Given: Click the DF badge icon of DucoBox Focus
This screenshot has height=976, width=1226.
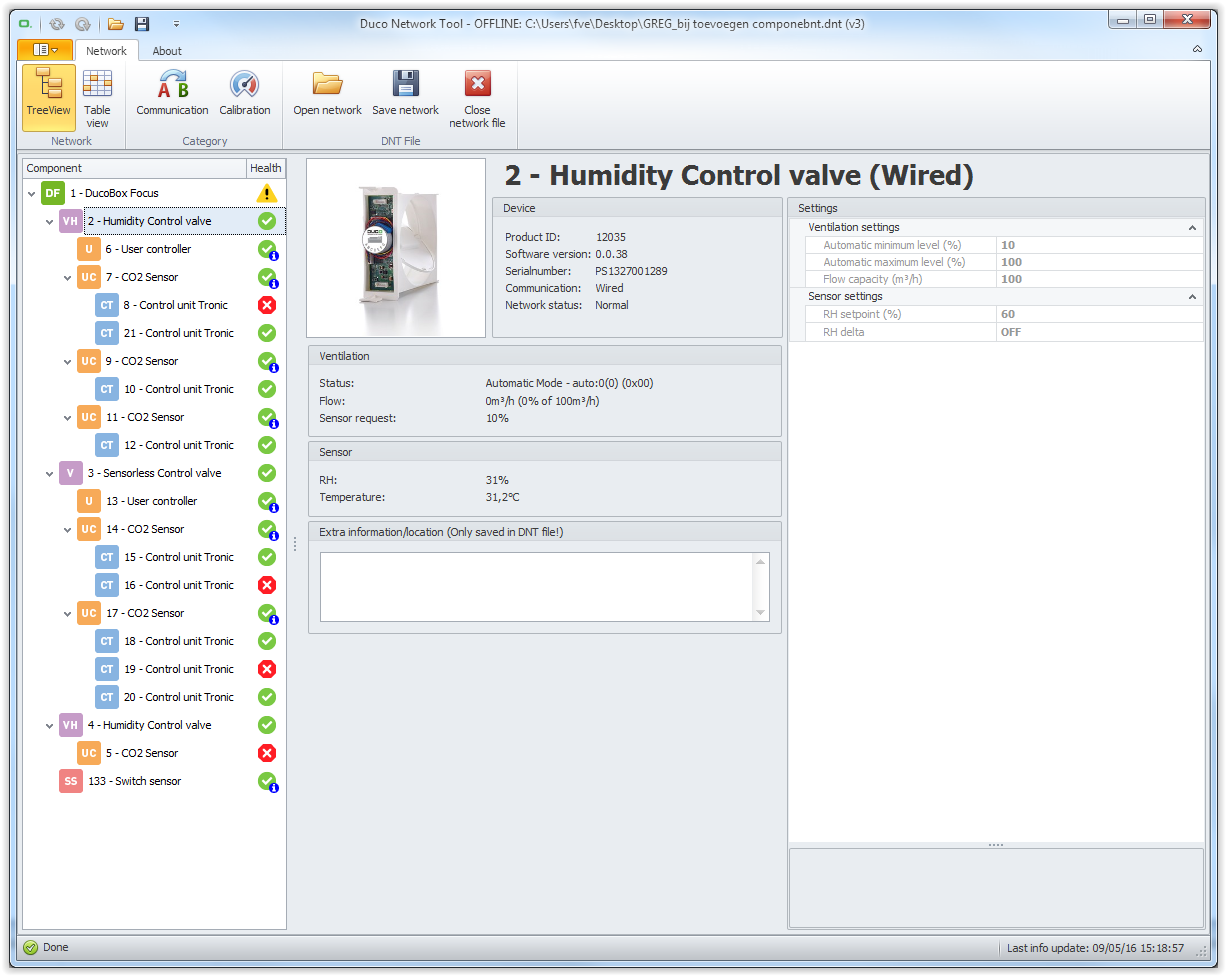Looking at the screenshot, I should click(x=52, y=193).
